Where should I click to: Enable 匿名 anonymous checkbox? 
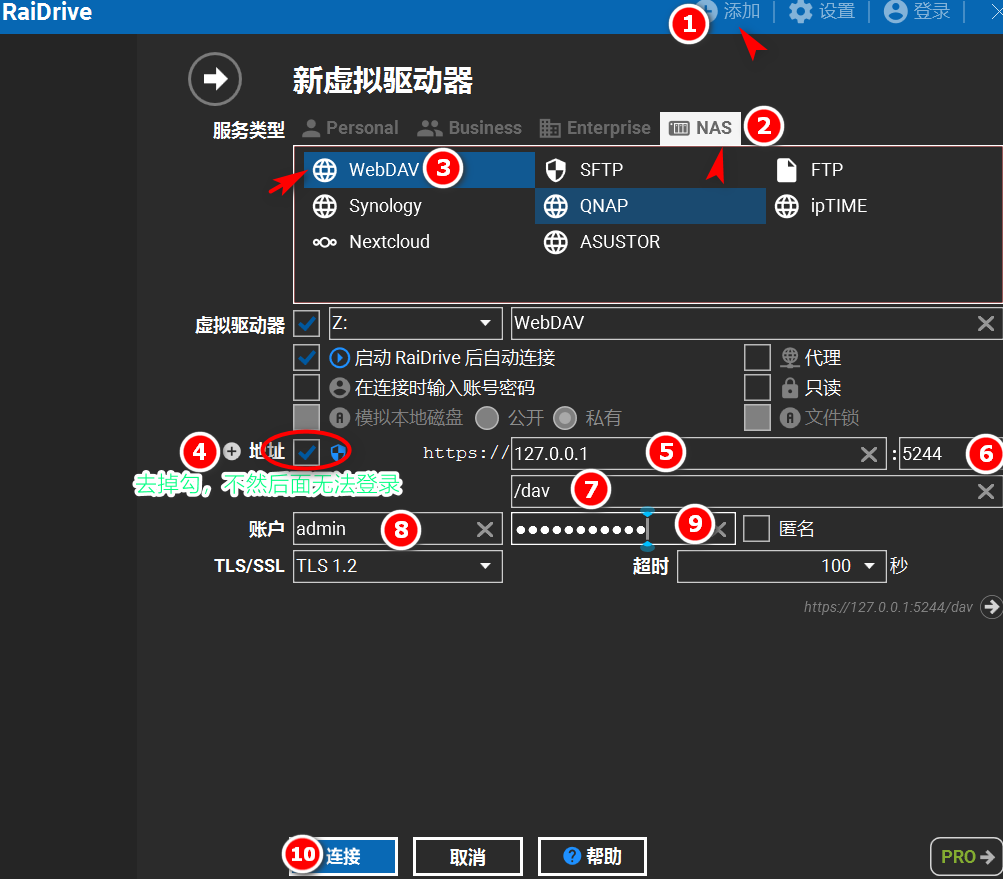(x=757, y=529)
